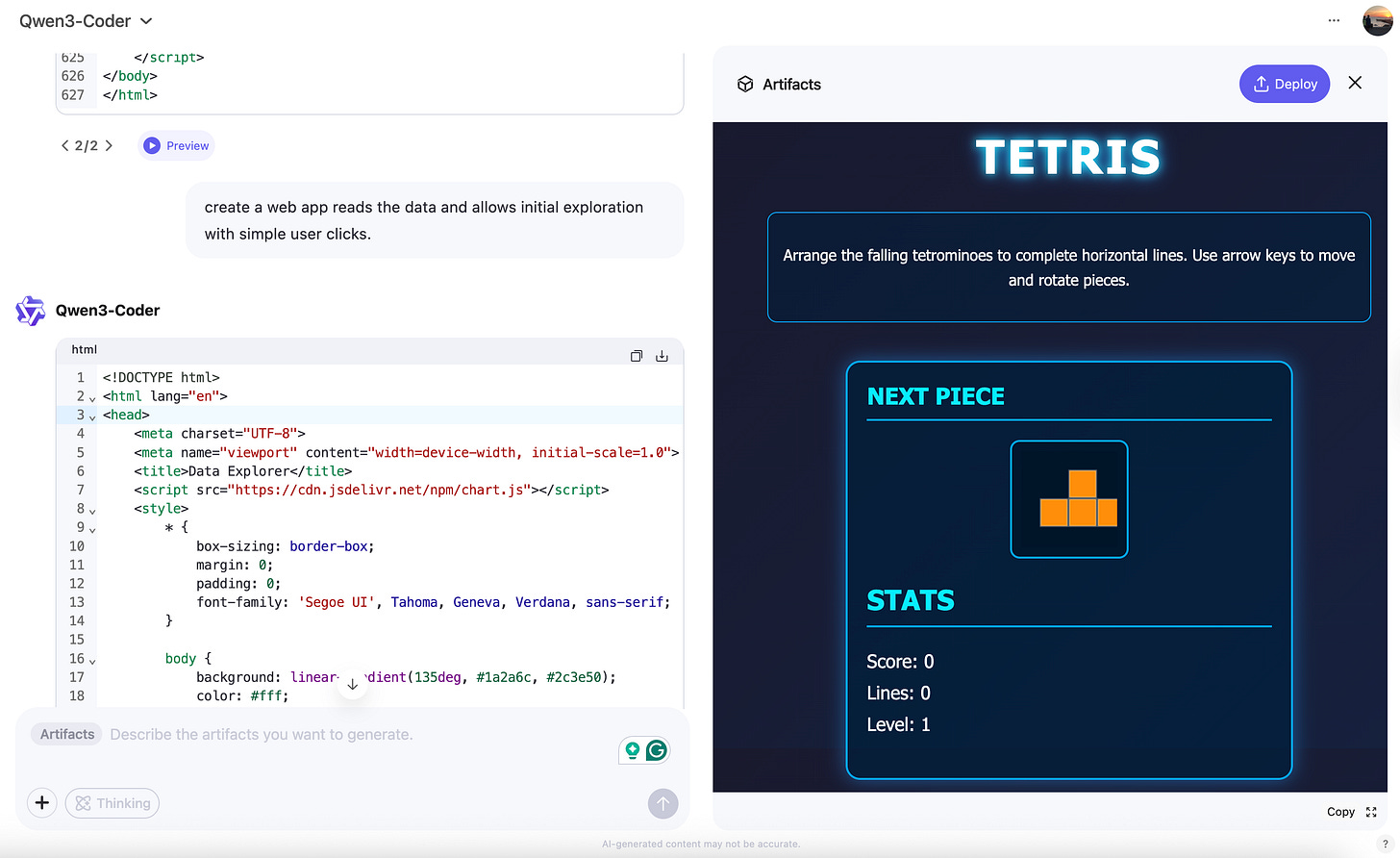Close the Artifacts panel
Image resolution: width=1400 pixels, height=858 pixels.
[x=1355, y=83]
